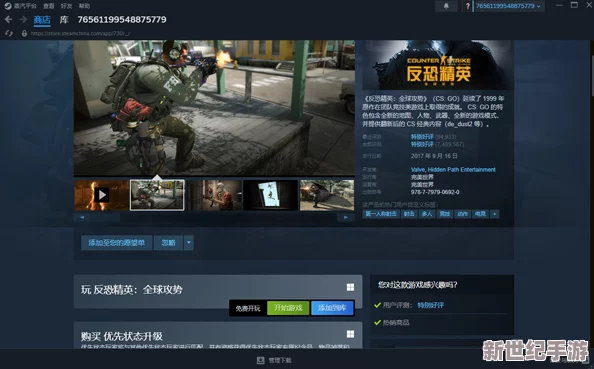Viewport: 594px width, 369px height.
Task: Click the publication number 978-7-7979-0692-0
Action: pos(435,192)
